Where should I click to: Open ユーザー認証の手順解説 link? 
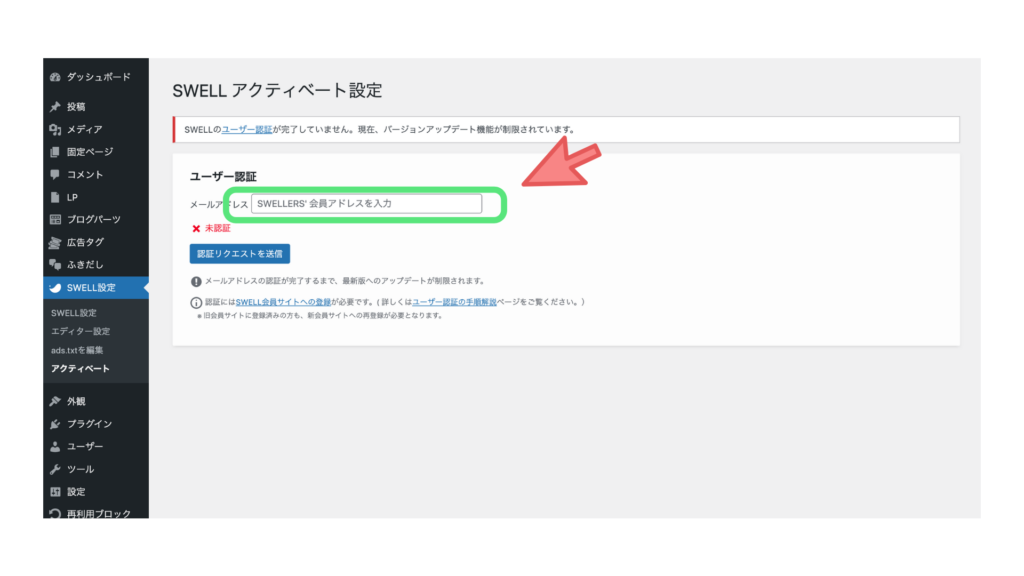[454, 302]
